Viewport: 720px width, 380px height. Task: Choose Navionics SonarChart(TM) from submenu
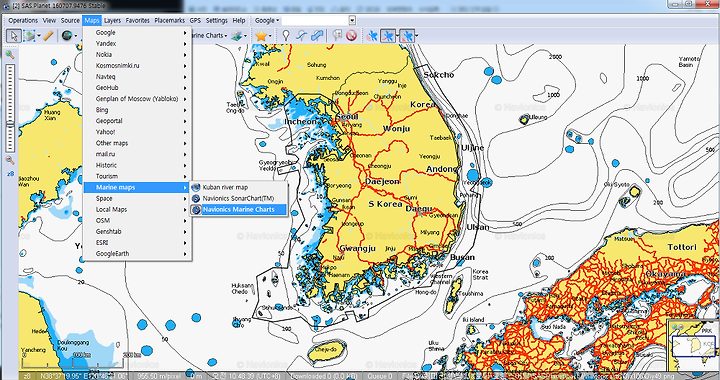(239, 198)
